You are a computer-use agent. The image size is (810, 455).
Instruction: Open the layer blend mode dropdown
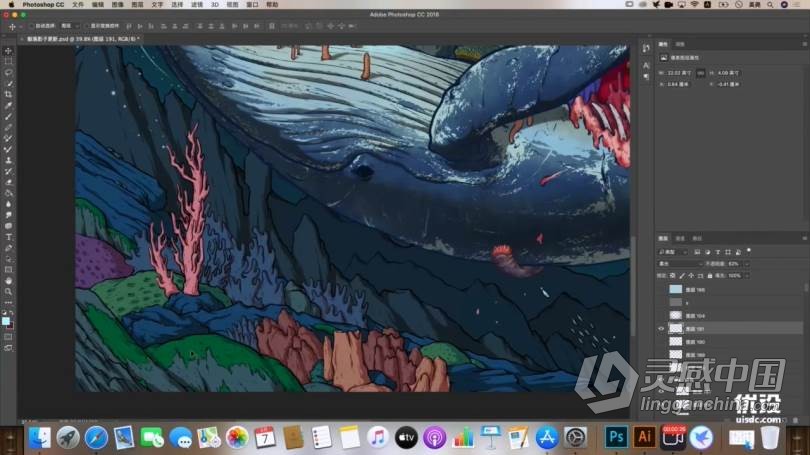680,264
